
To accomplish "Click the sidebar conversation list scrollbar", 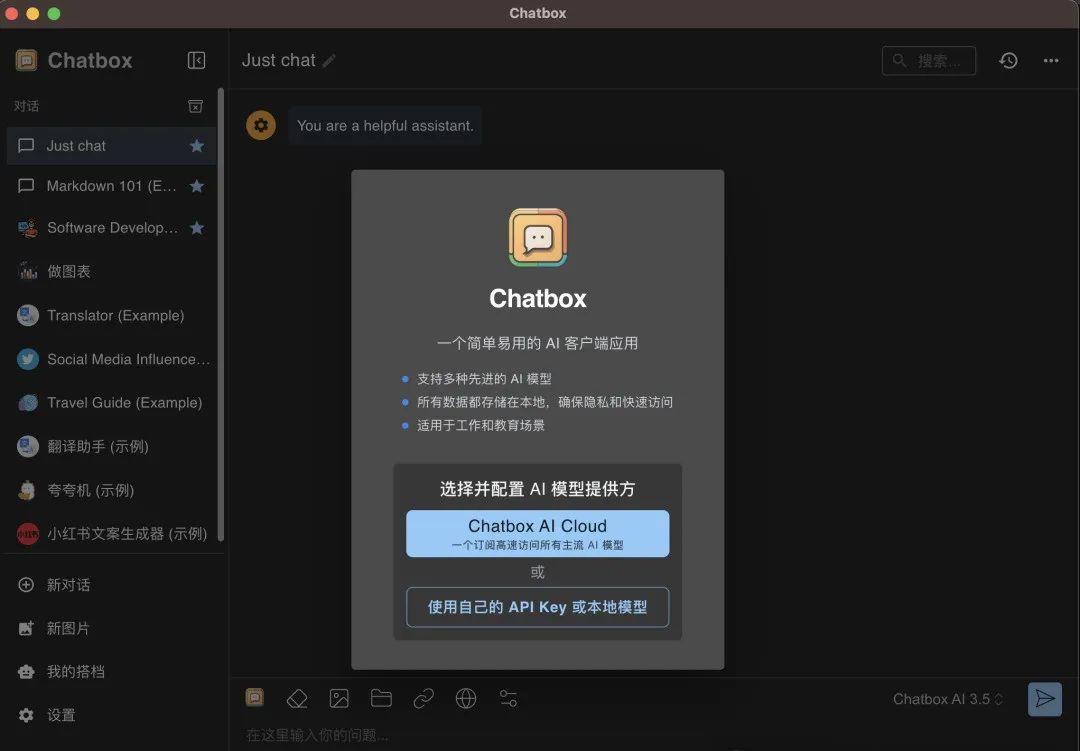I will point(221,313).
